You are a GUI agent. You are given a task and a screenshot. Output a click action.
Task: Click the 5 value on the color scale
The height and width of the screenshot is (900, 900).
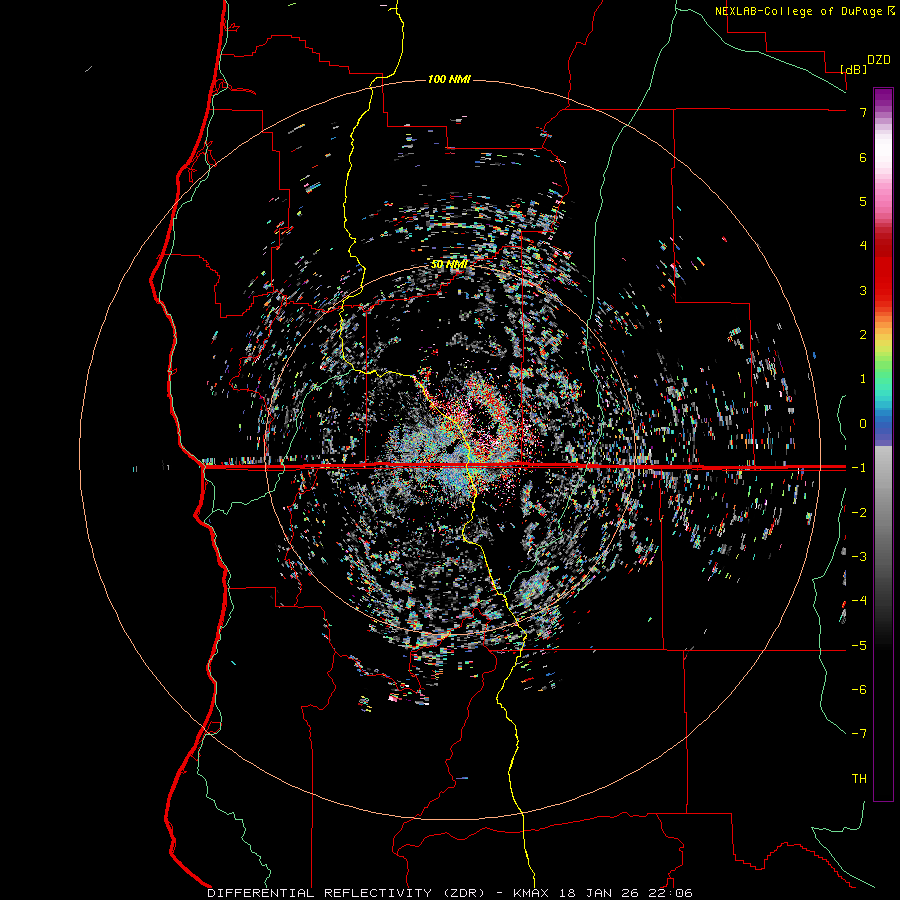[x=863, y=201]
